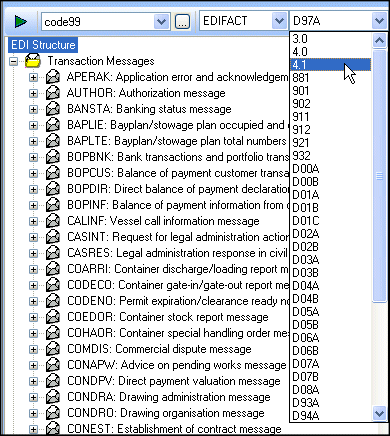This screenshot has width=390, height=436.
Task: Click the envelope icon for BOPBNK
Action: tap(53, 157)
